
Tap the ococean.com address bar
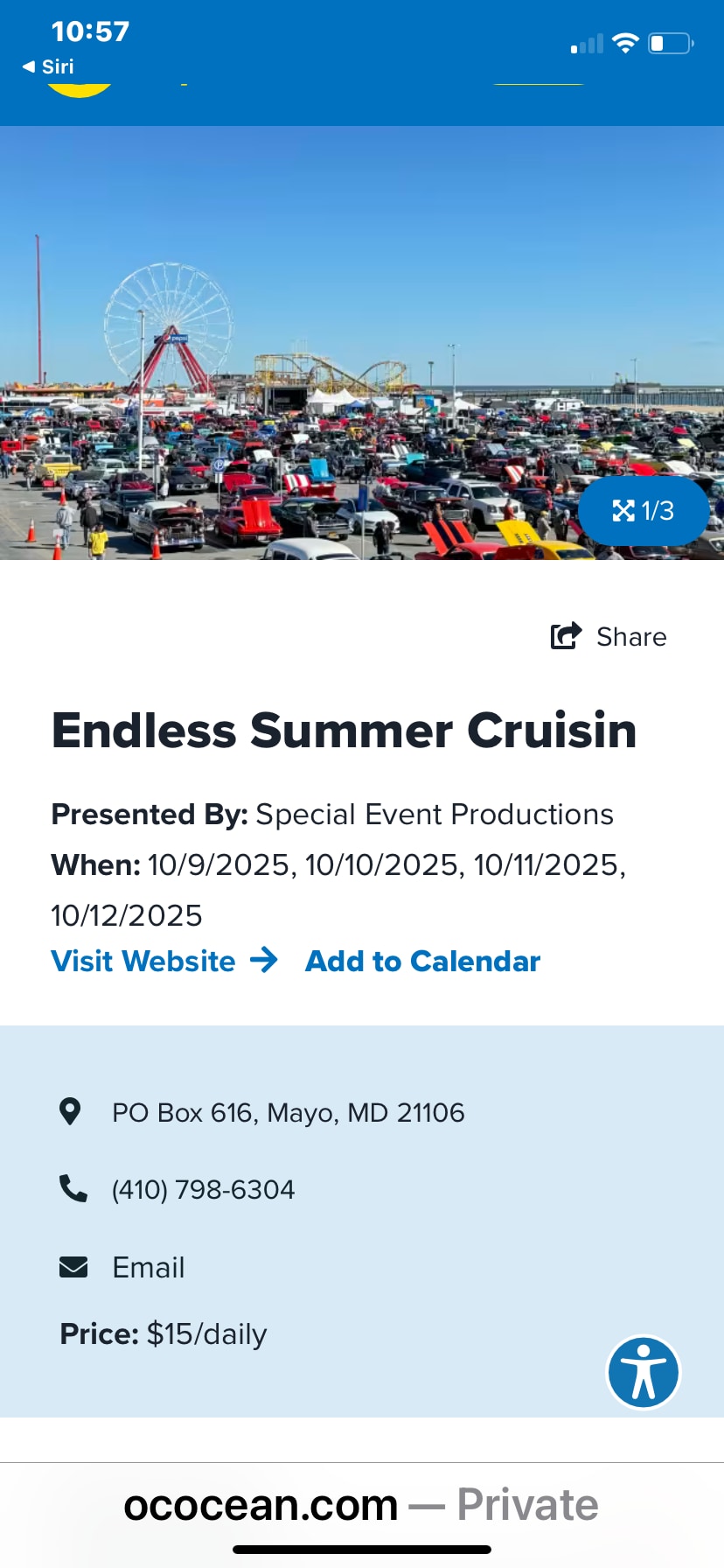(360, 1504)
